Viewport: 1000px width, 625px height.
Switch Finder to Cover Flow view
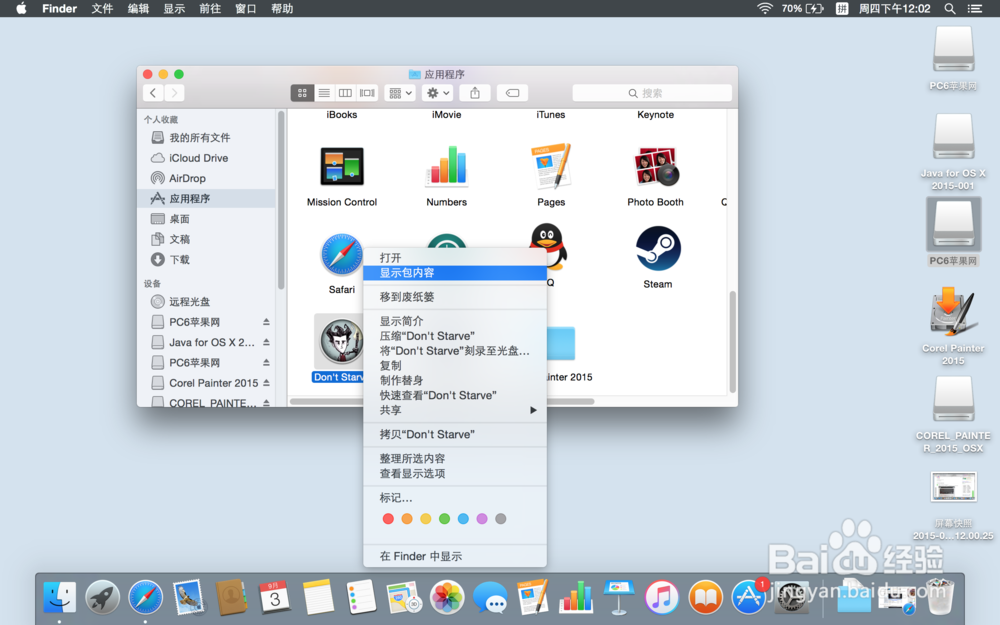(367, 93)
